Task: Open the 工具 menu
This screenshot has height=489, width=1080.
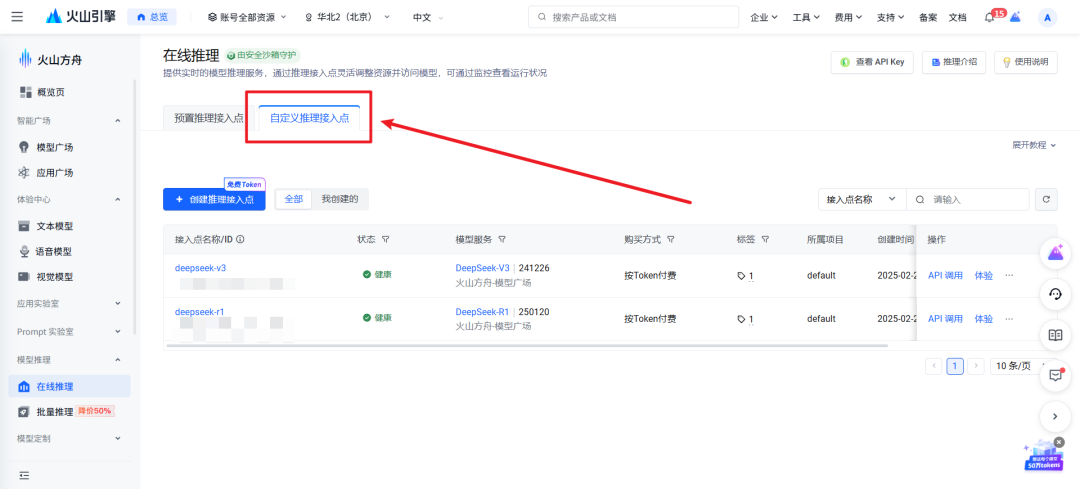Action: tap(806, 18)
